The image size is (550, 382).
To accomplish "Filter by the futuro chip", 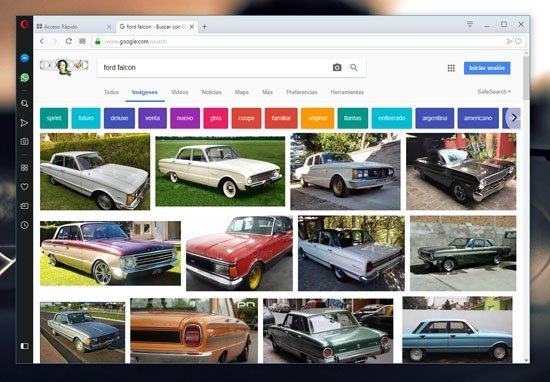I will point(86,118).
